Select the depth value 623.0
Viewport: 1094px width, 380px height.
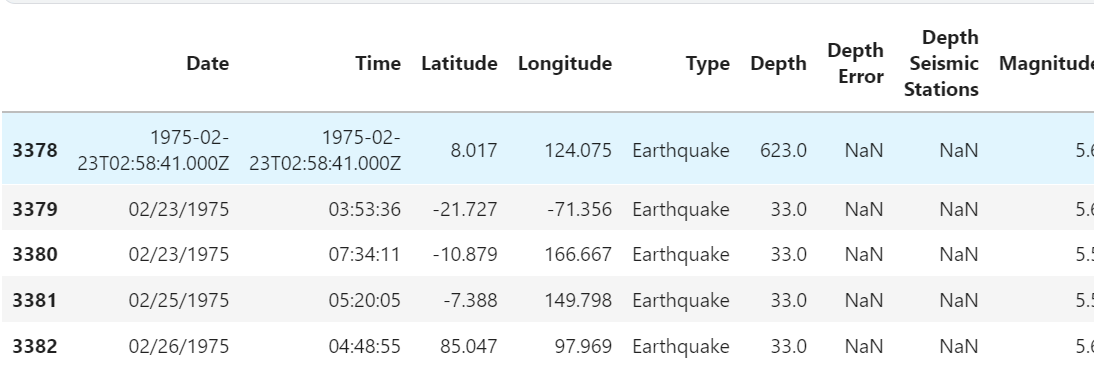[784, 151]
